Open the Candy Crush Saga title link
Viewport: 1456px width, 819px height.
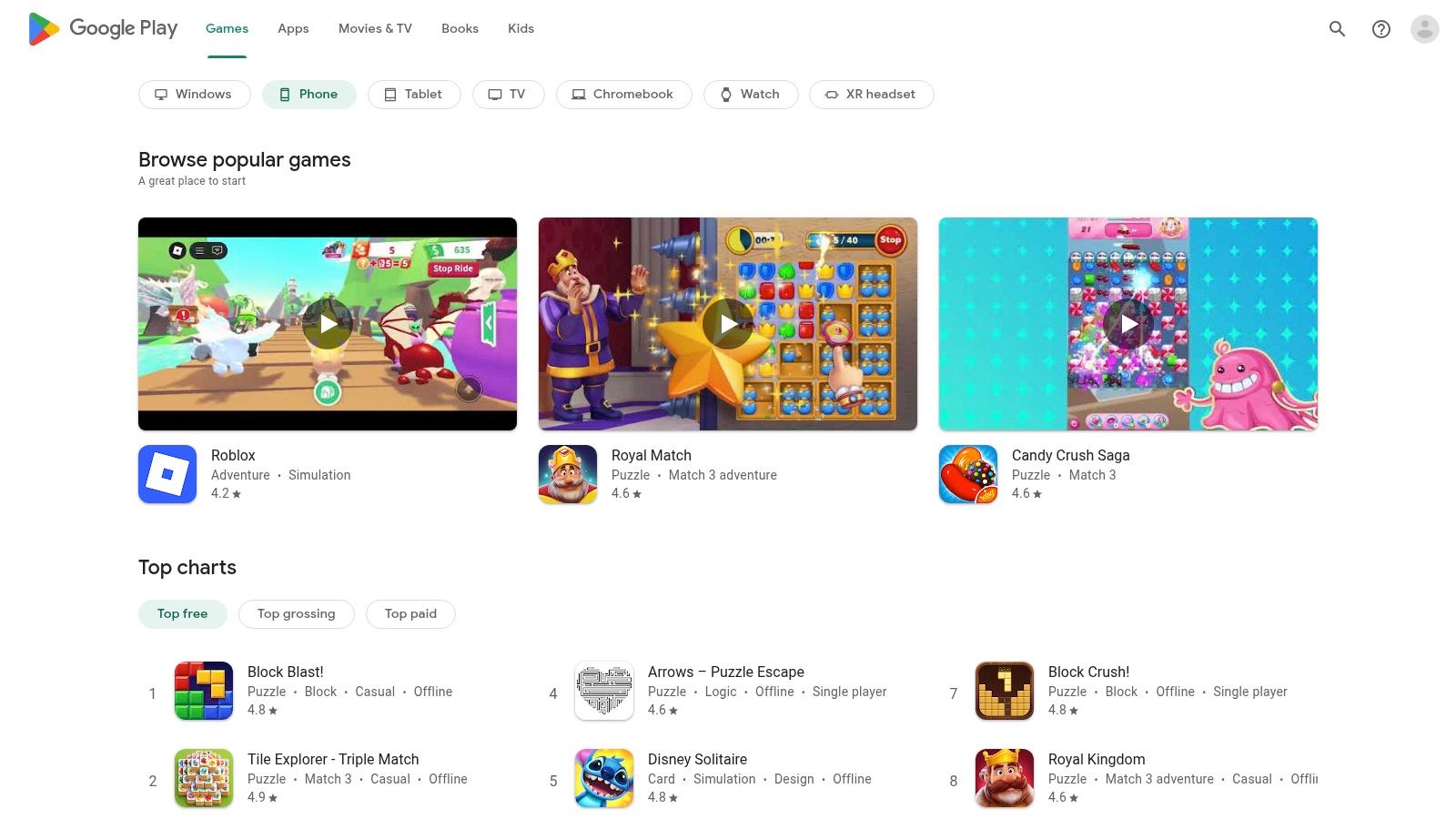1071,455
